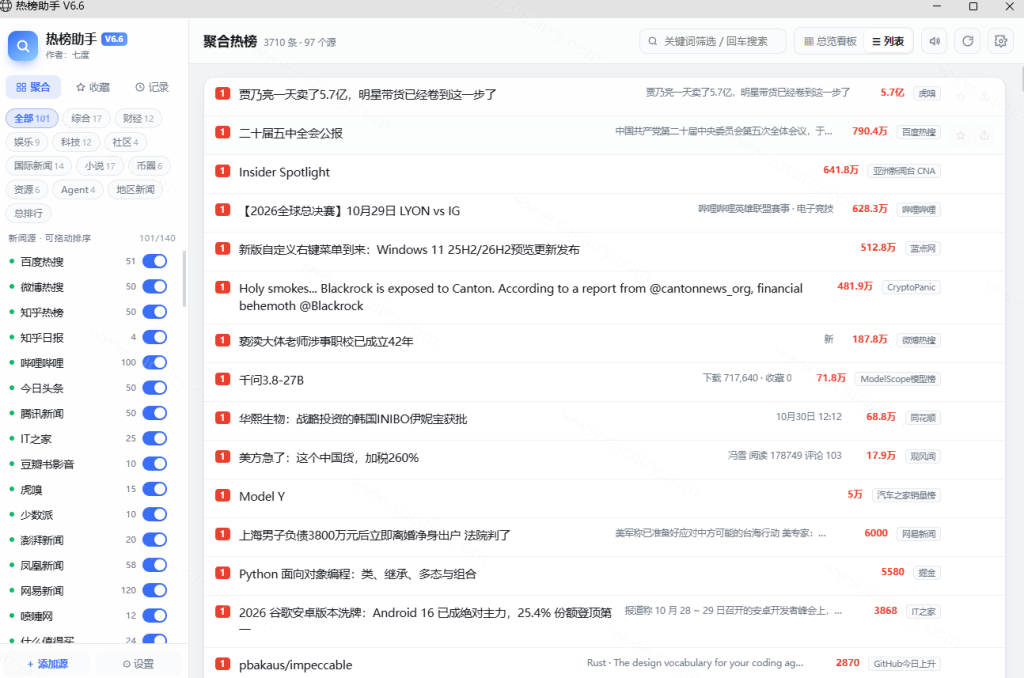Open the 总排行 overall ranking chip
The height and width of the screenshot is (678, 1024).
click(29, 213)
